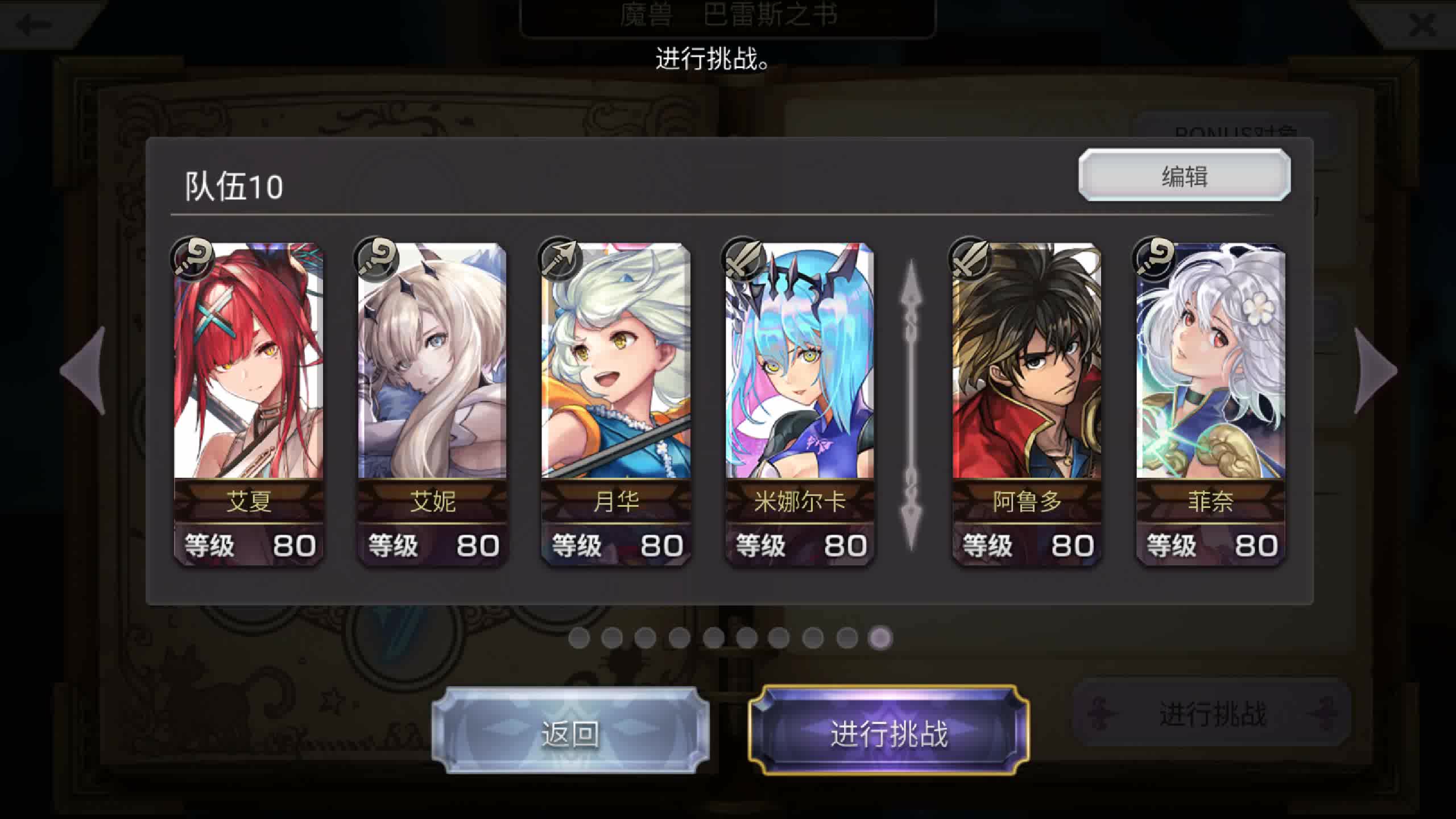Screen dimensions: 1456x819
Task: Click the 返回 return button
Action: click(570, 731)
